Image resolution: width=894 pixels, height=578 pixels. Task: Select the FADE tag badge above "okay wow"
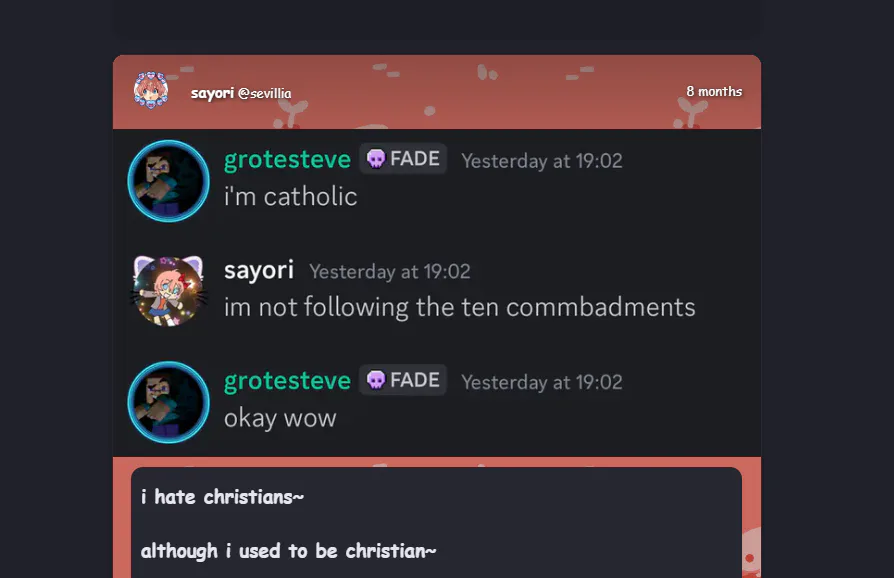click(x=403, y=380)
